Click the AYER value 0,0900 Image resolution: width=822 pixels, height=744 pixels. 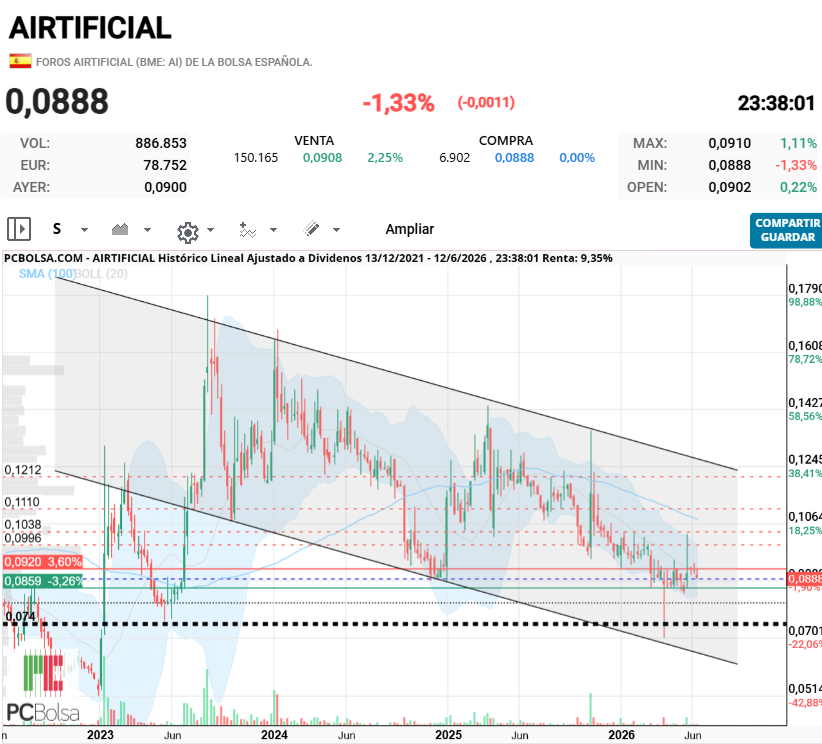165,187
